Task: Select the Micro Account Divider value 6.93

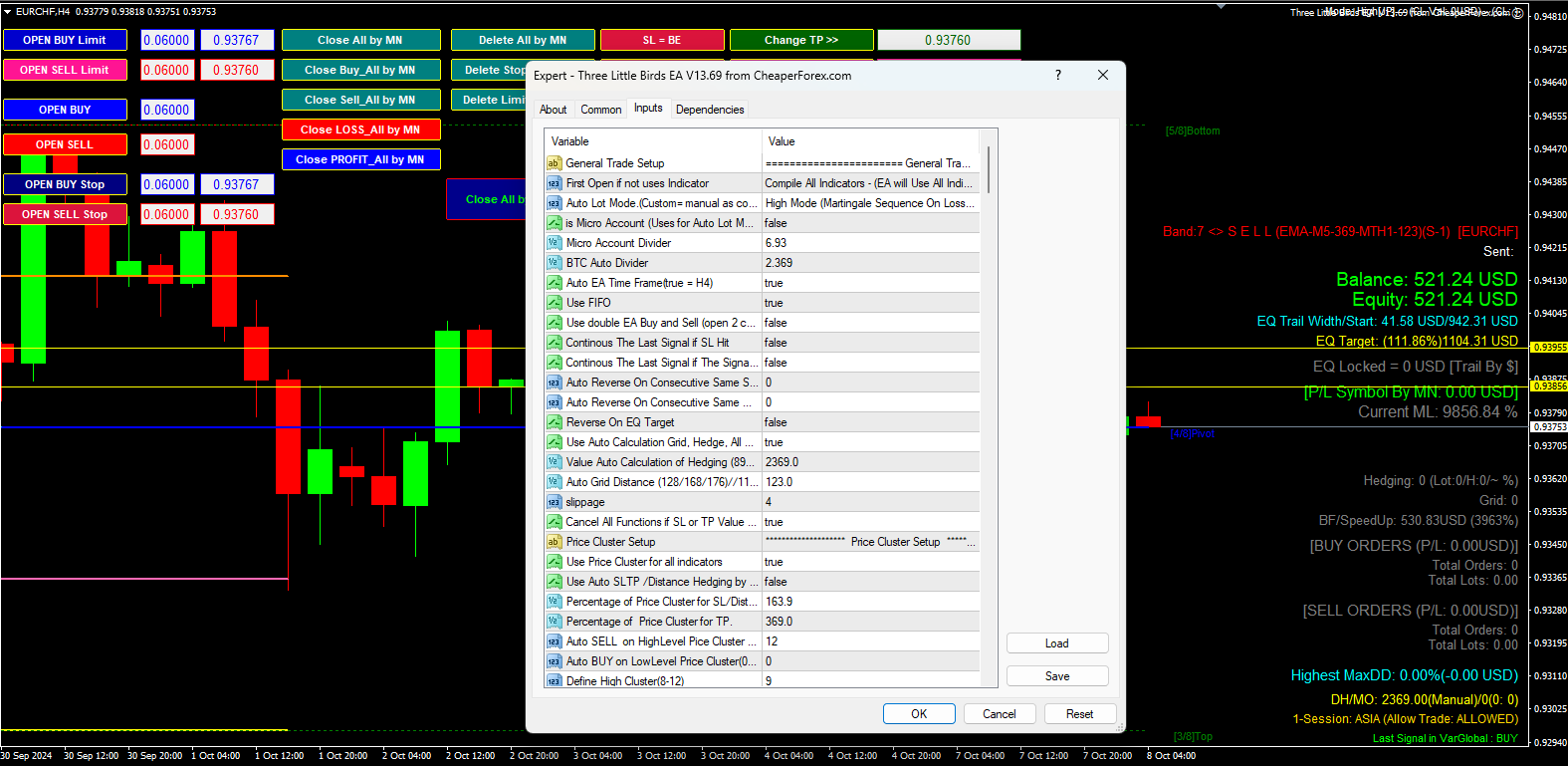Action: pos(871,243)
